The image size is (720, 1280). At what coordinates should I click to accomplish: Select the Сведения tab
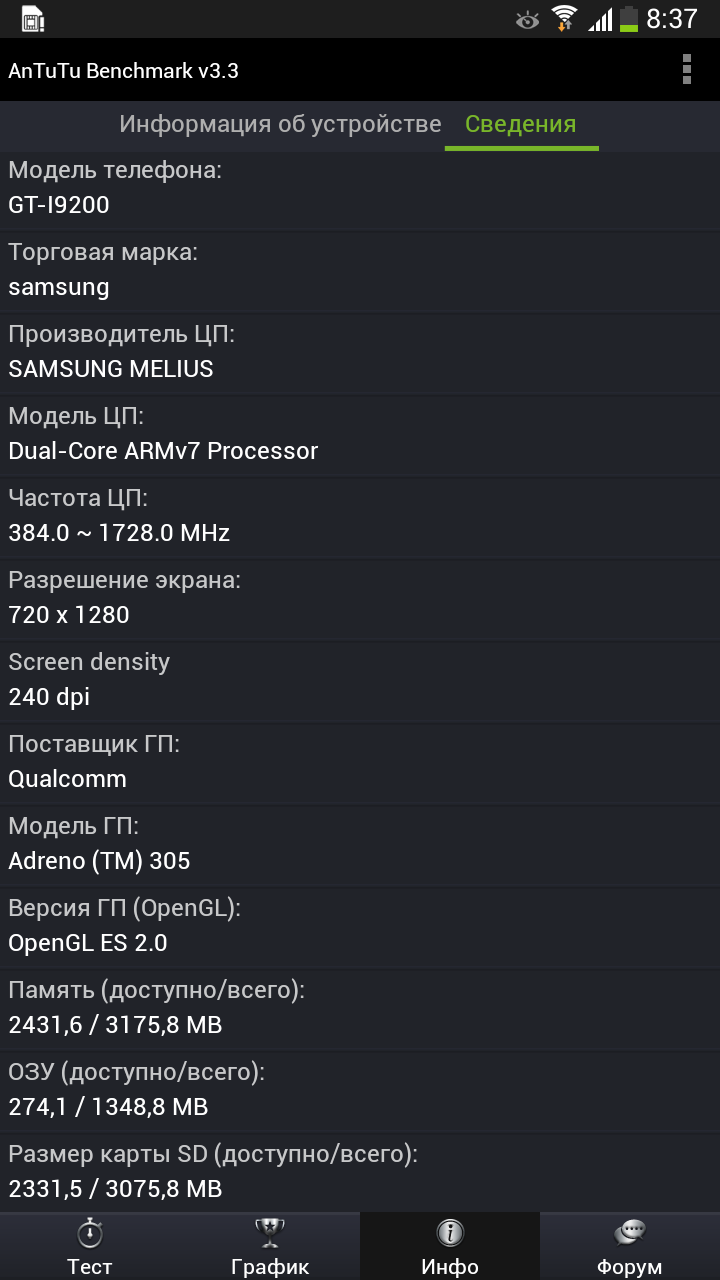coord(521,124)
